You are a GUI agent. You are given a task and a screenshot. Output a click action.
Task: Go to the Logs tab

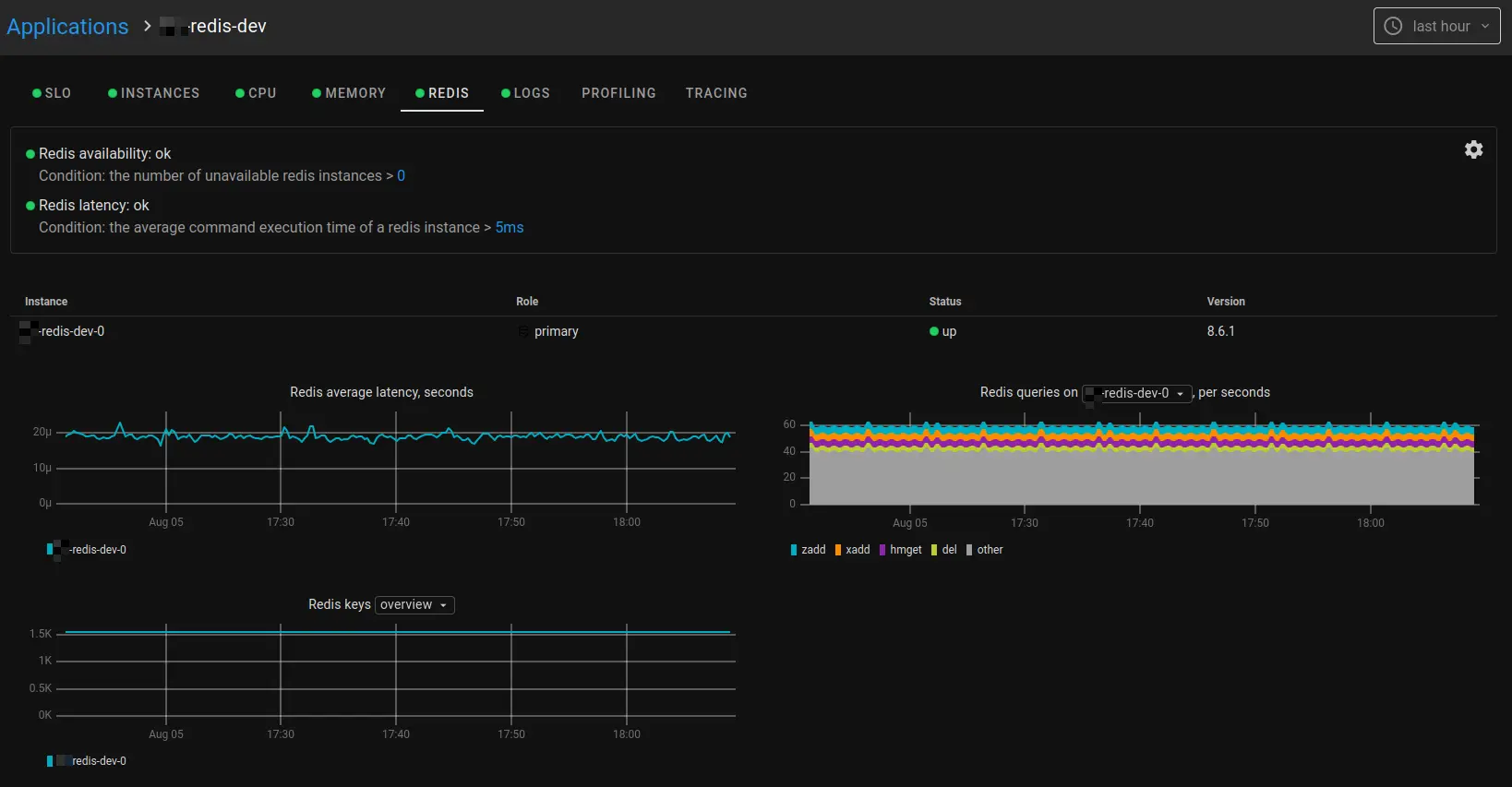click(x=525, y=93)
